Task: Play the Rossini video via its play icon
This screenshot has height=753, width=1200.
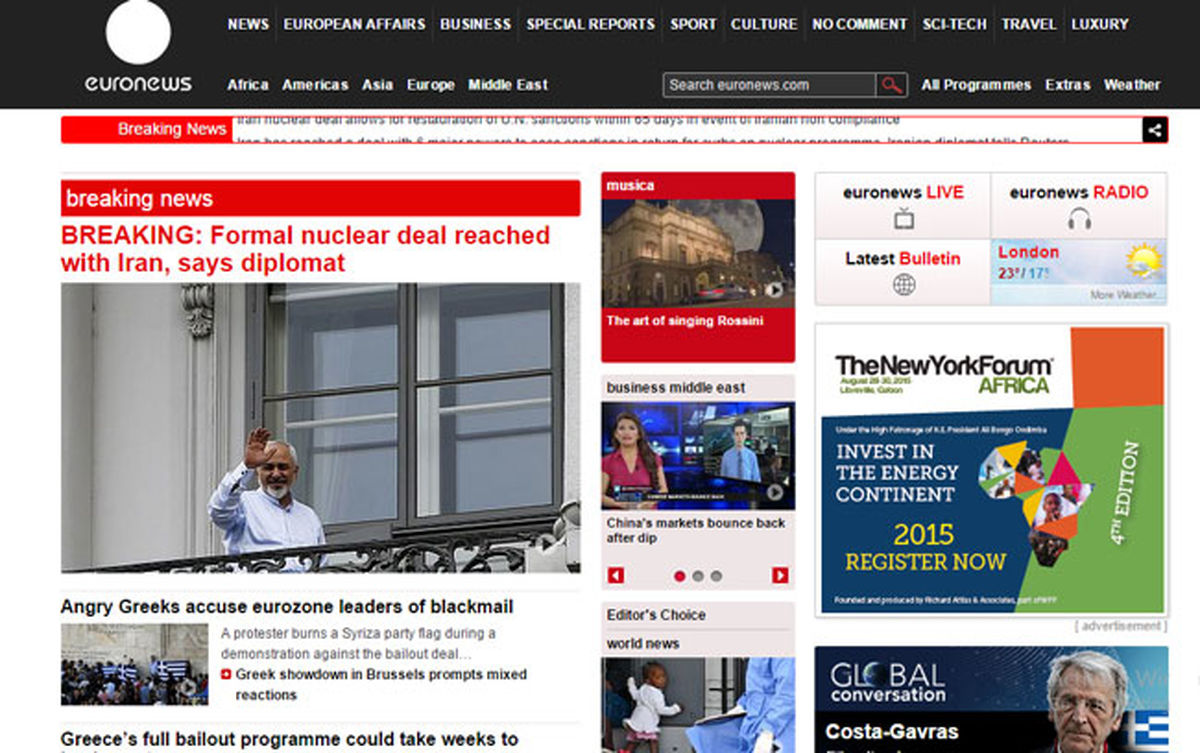Action: pyautogui.click(x=774, y=290)
